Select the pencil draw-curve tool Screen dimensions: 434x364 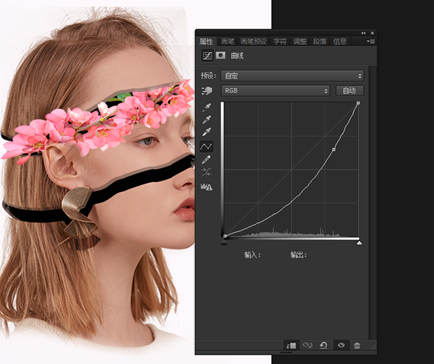[x=206, y=159]
